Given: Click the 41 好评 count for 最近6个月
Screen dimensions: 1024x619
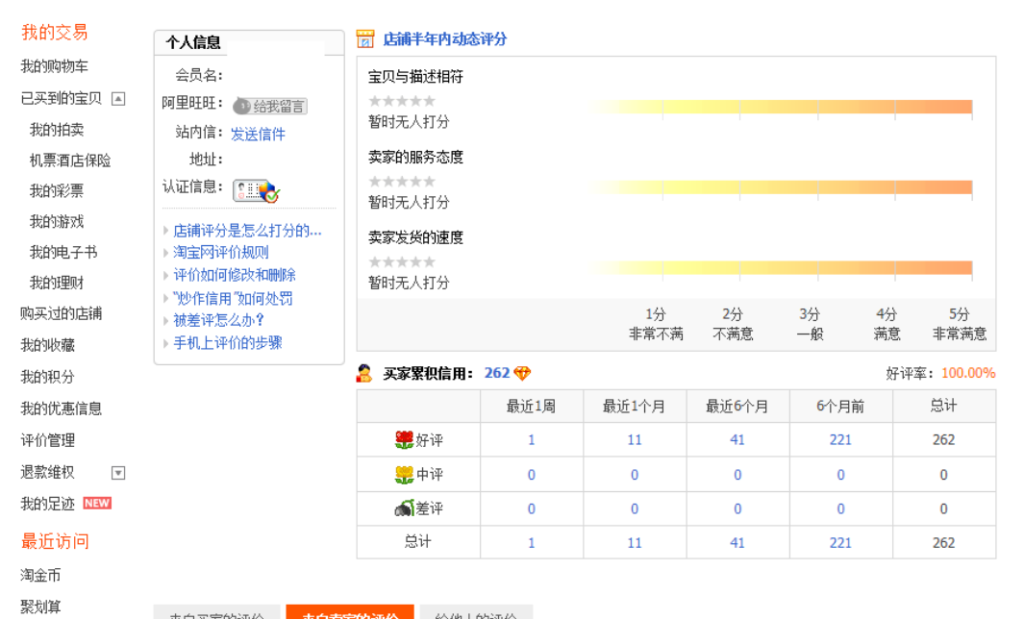Looking at the screenshot, I should pyautogui.click(x=737, y=440).
